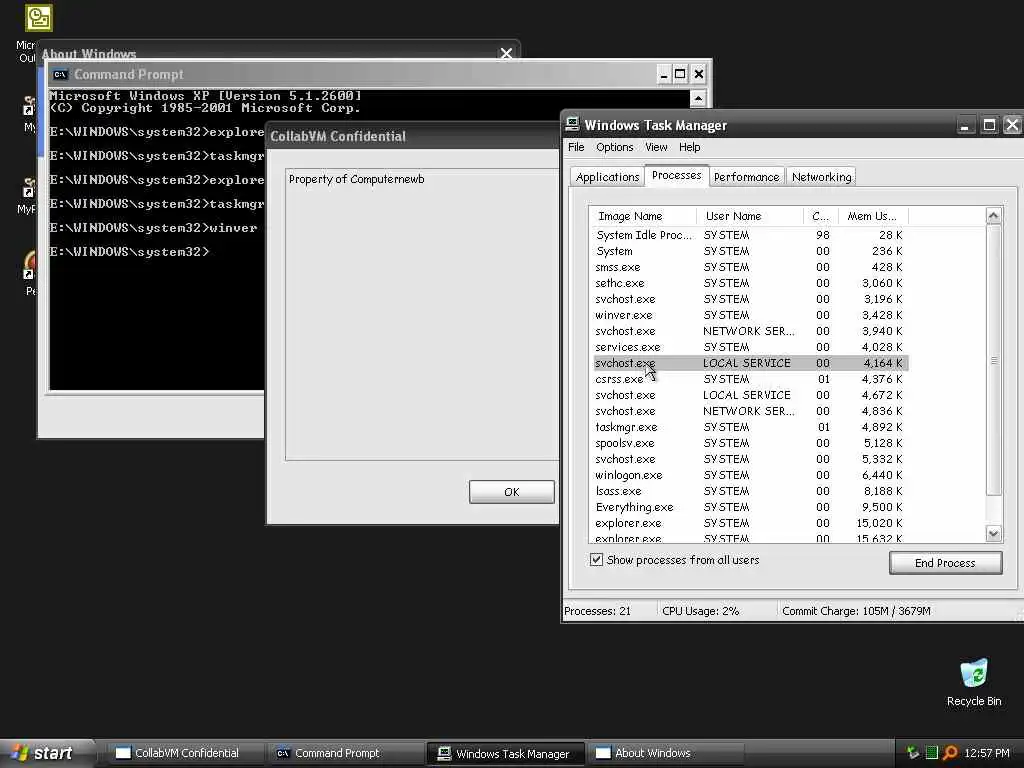Image resolution: width=1024 pixels, height=768 pixels.
Task: Click Property of Computernewb text
Action: point(357,179)
